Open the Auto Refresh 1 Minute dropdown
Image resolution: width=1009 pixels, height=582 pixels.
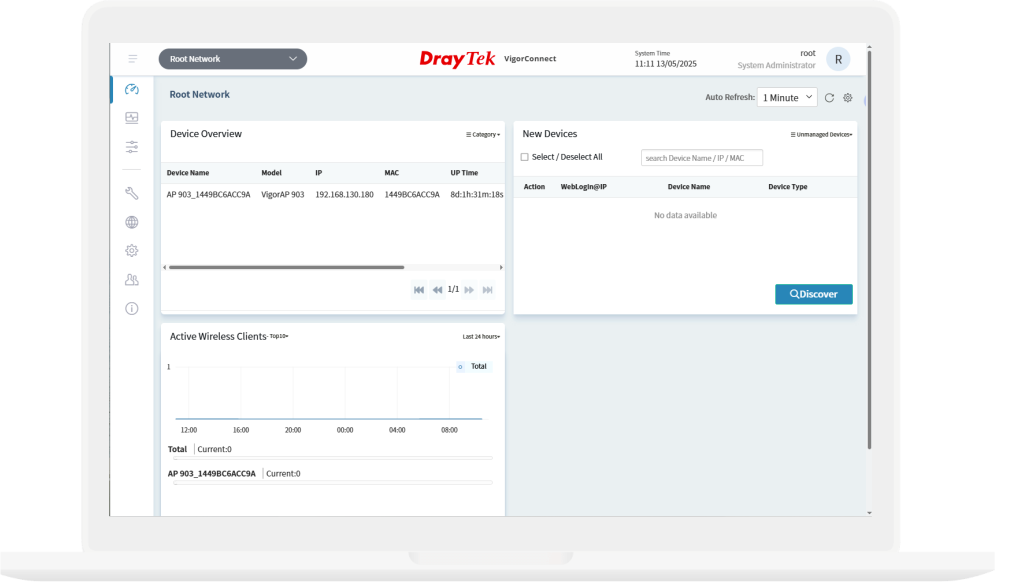[x=787, y=98]
